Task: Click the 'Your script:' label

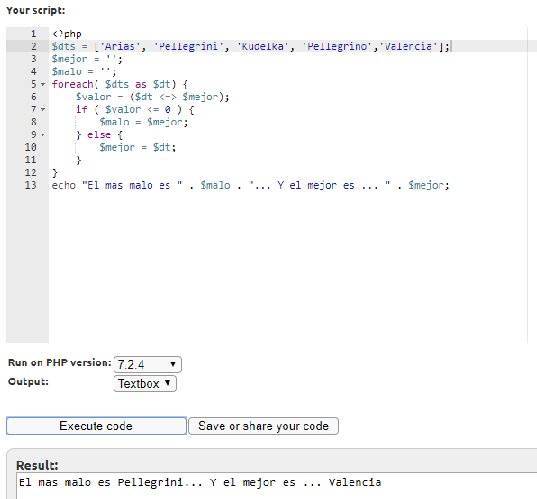Action: point(36,11)
